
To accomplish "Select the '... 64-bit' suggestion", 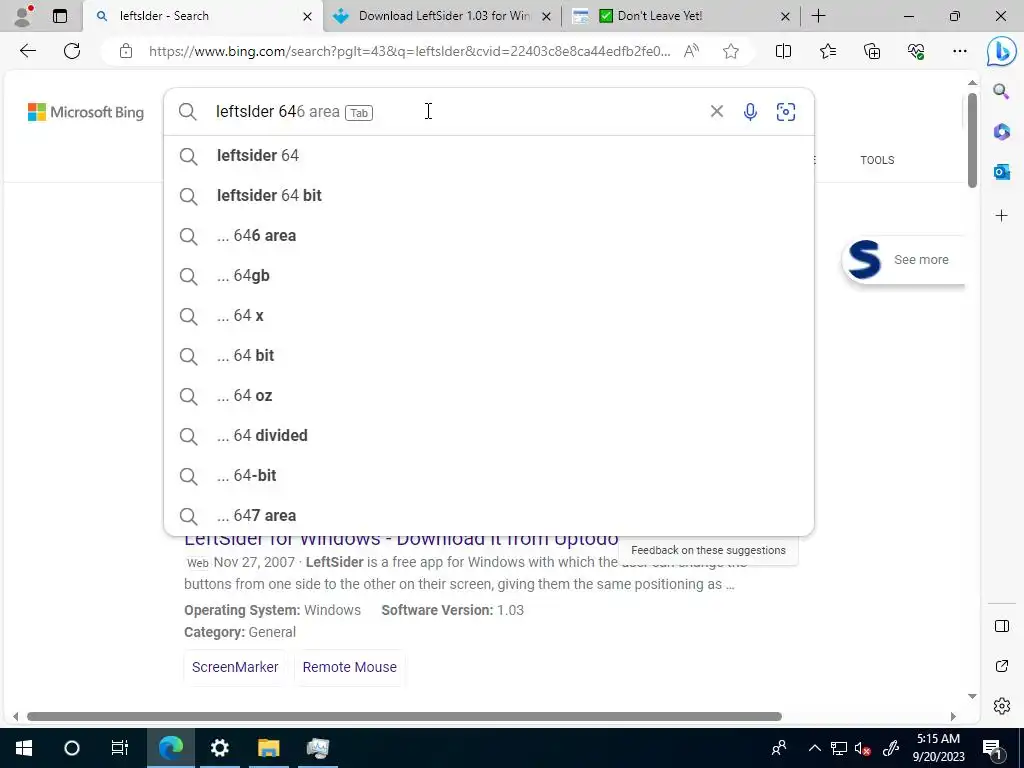I will click(488, 475).
